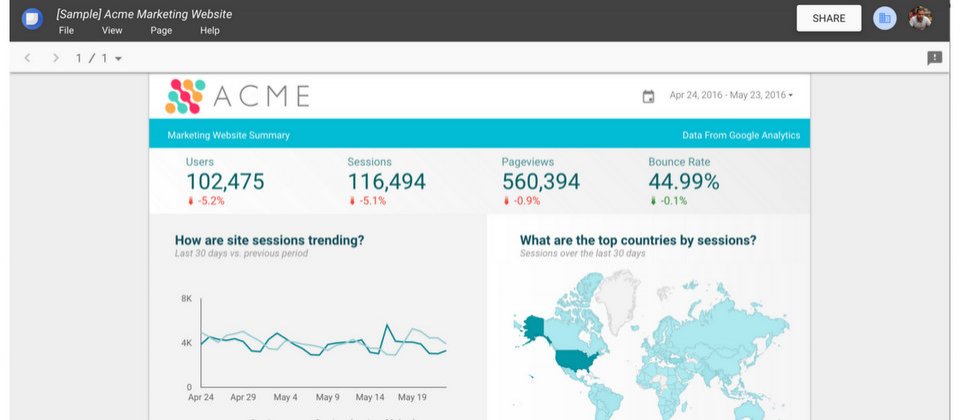The width and height of the screenshot is (960, 420).
Task: Click the -5.2% Users change indicator
Action: [206, 201]
